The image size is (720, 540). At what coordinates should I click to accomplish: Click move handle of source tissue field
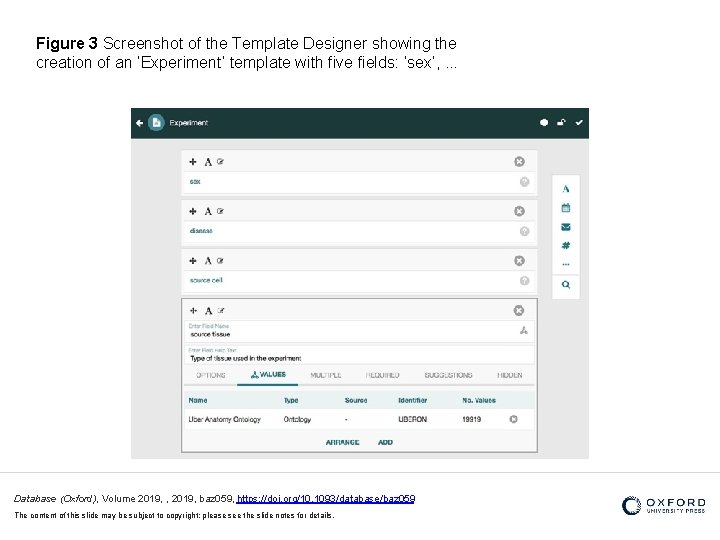[193, 311]
